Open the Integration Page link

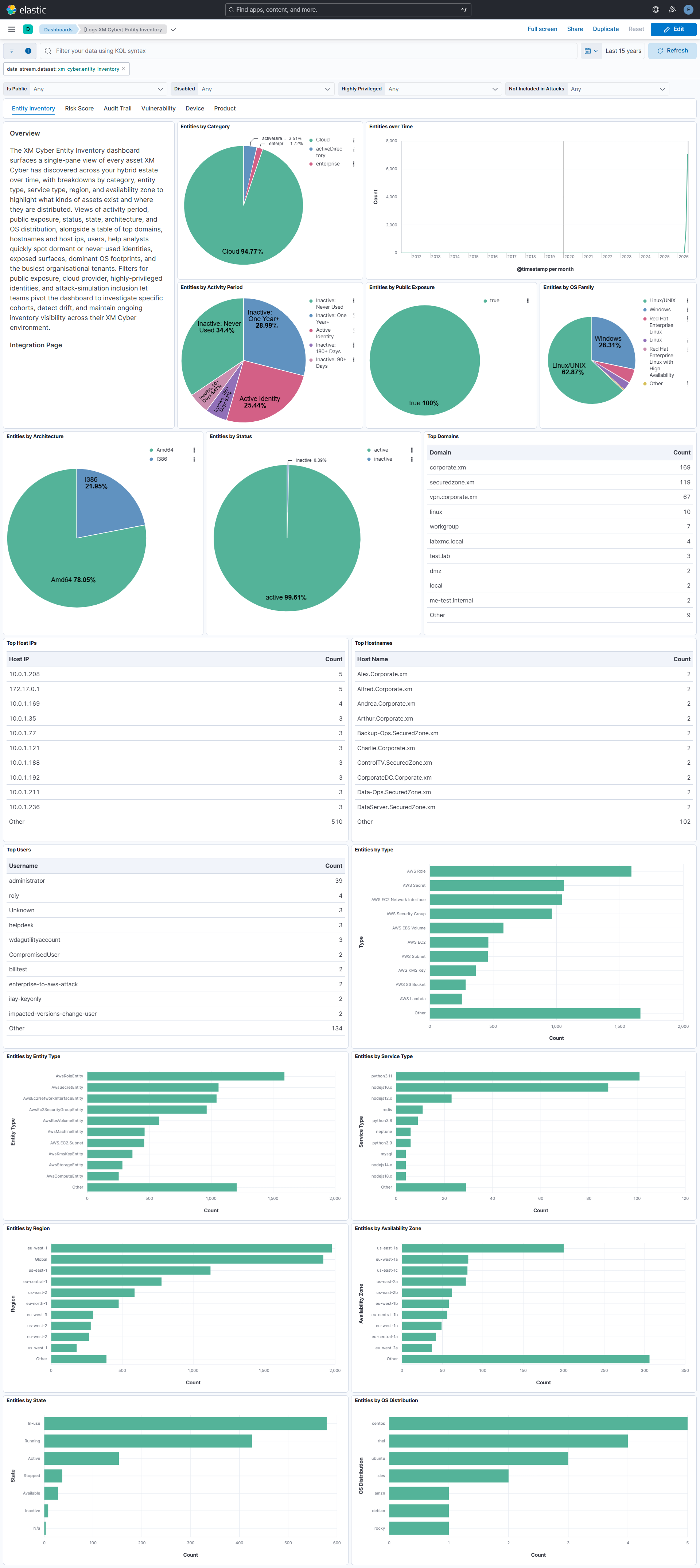point(36,345)
